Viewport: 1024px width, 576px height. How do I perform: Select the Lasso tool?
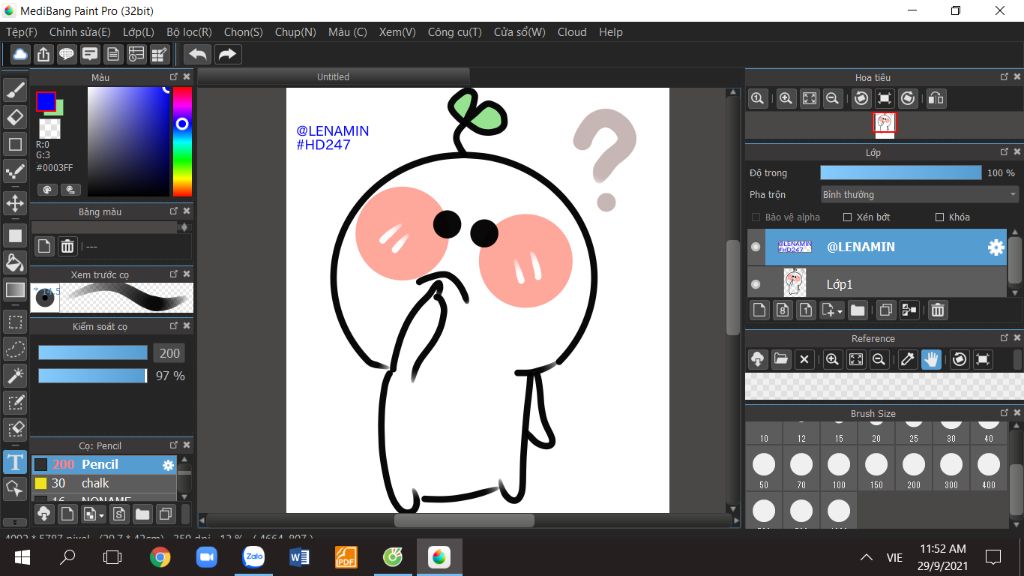[15, 349]
